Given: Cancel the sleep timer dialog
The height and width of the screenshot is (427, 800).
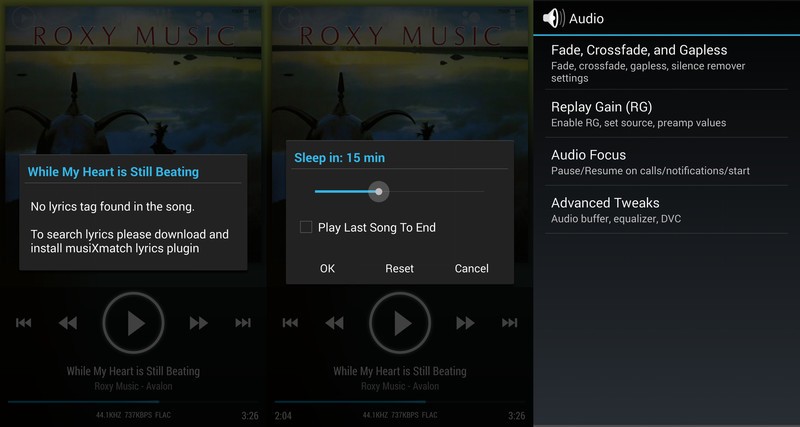Looking at the screenshot, I should (471, 268).
